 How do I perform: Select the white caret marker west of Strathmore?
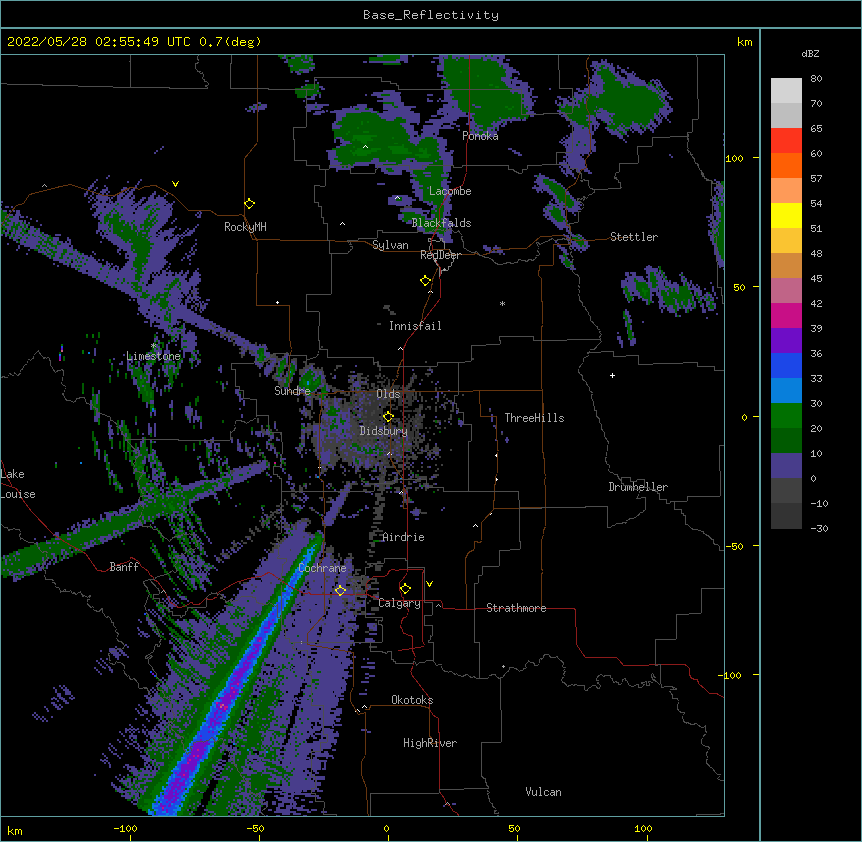tap(438, 605)
